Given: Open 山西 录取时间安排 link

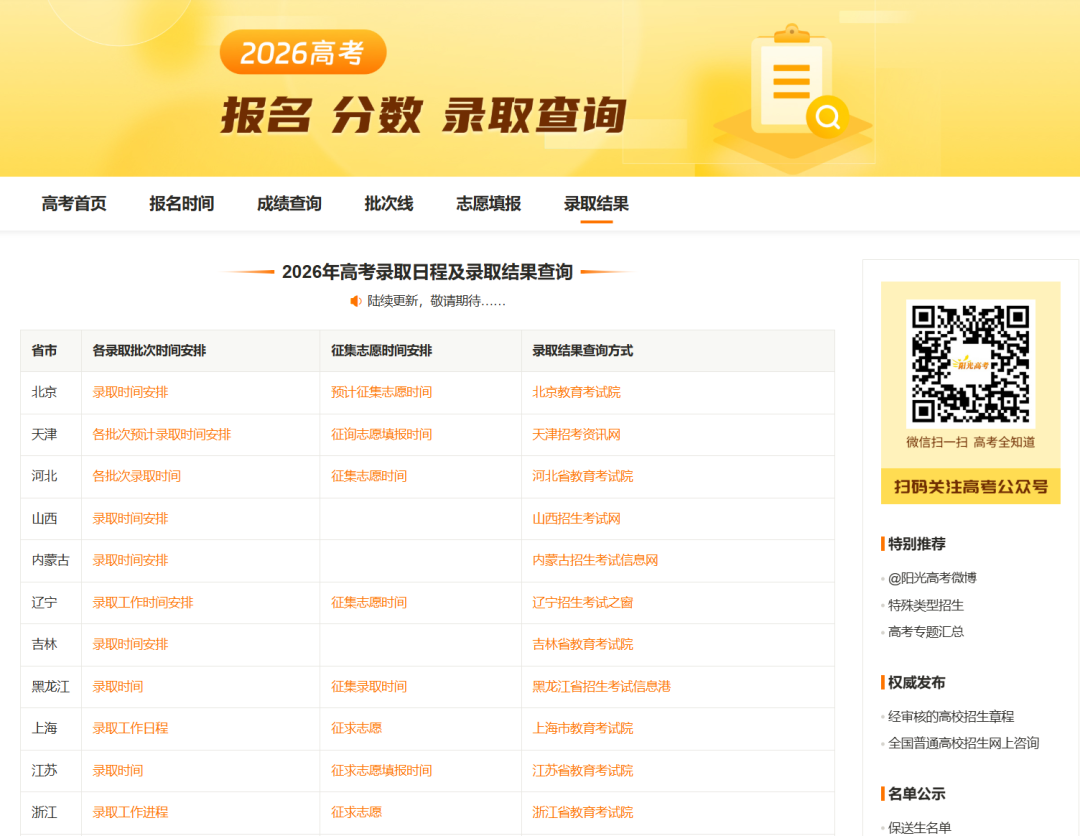Looking at the screenshot, I should pos(130,519).
